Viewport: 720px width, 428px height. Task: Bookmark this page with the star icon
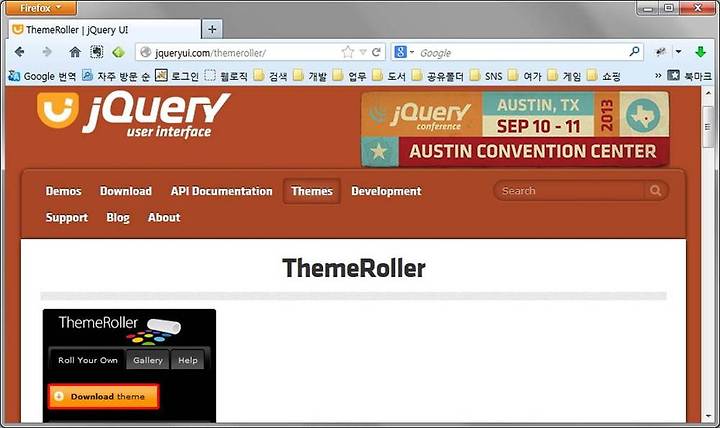pos(348,52)
